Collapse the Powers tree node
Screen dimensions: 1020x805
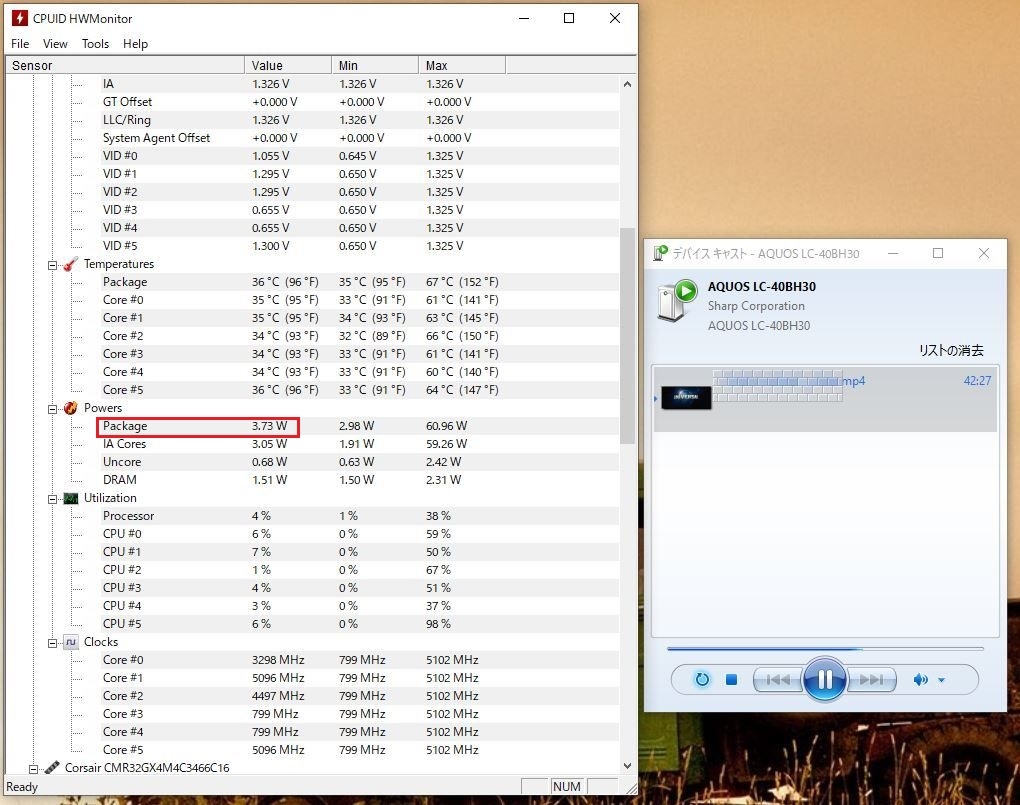(x=53, y=409)
